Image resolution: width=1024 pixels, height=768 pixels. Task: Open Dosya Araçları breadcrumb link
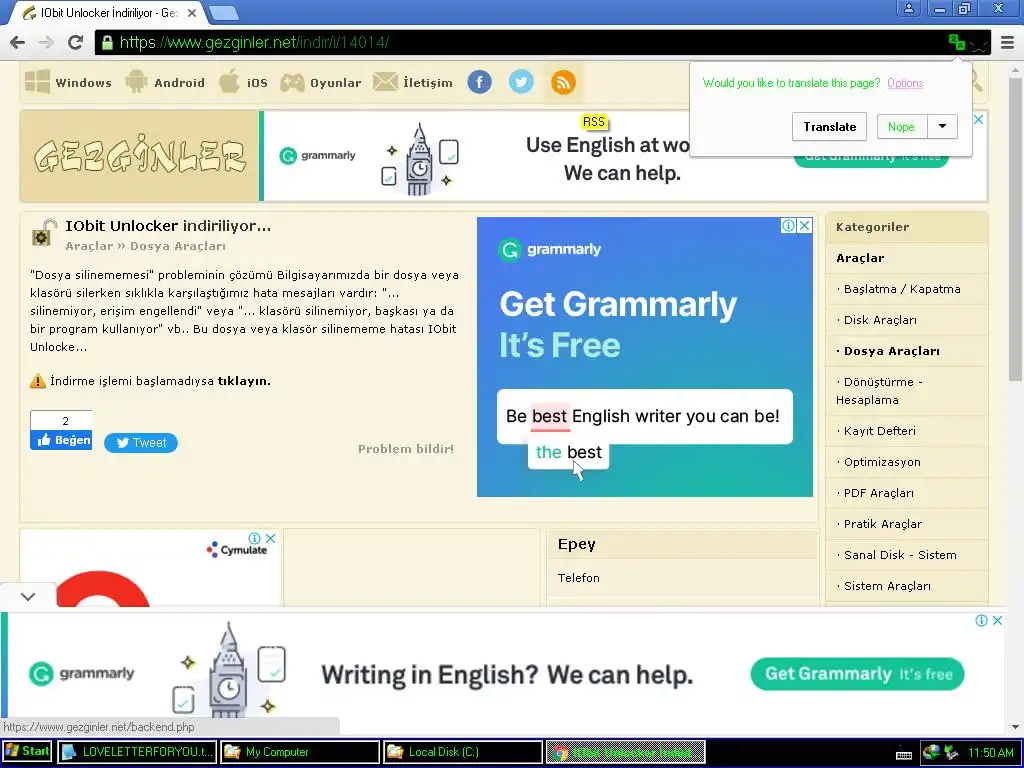click(x=178, y=246)
